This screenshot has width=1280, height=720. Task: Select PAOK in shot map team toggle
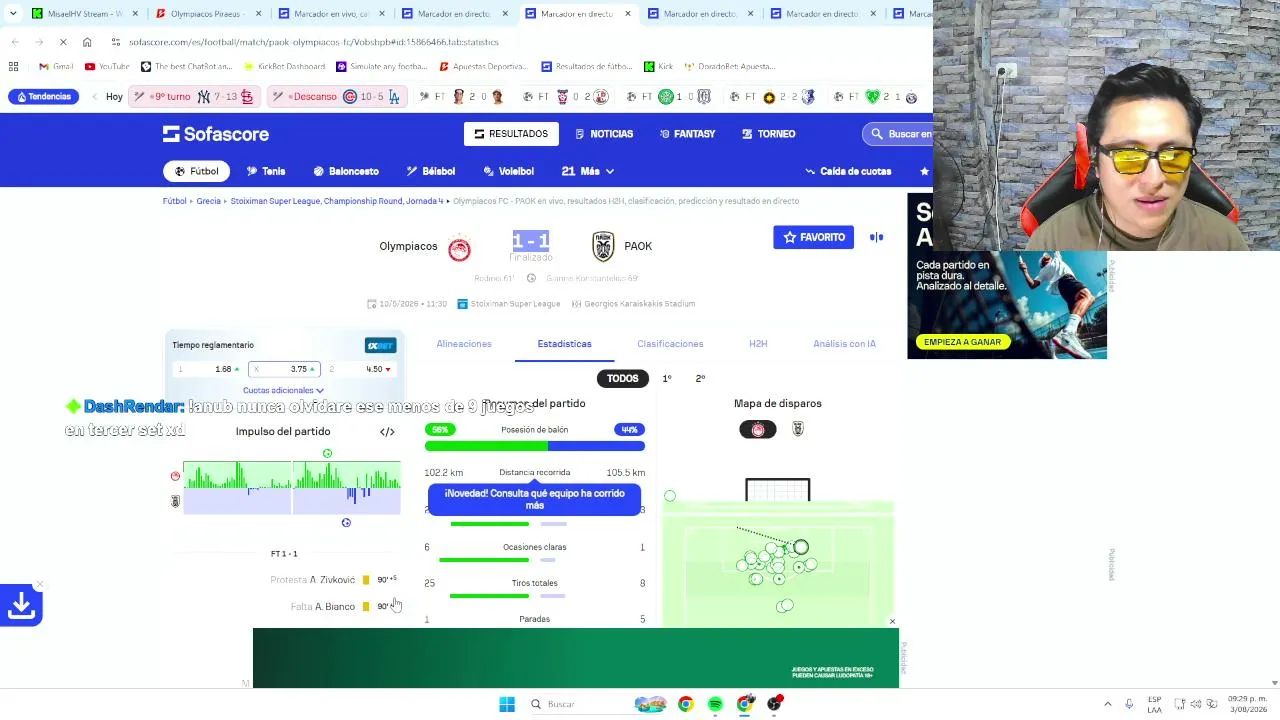[797, 430]
